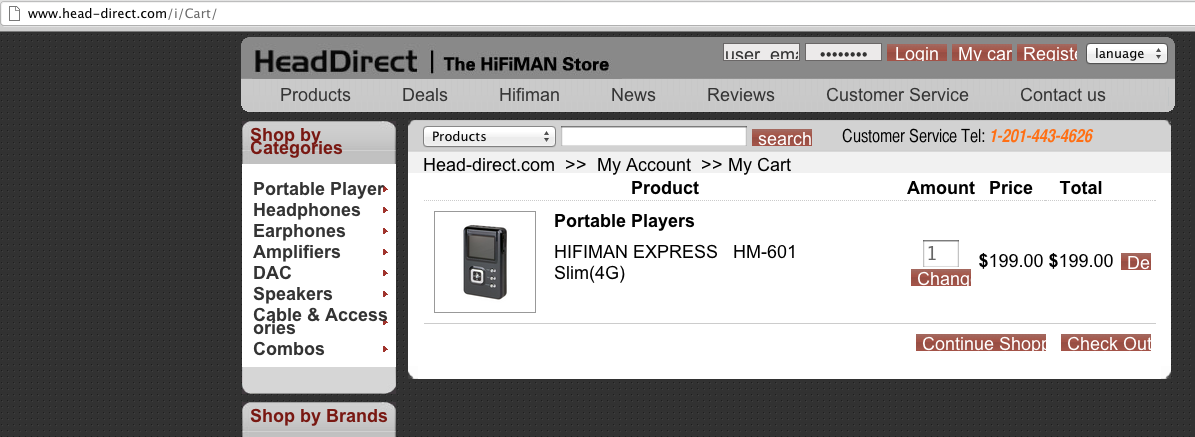Open the Deals menu
This screenshot has height=437, width=1195.
(x=424, y=95)
